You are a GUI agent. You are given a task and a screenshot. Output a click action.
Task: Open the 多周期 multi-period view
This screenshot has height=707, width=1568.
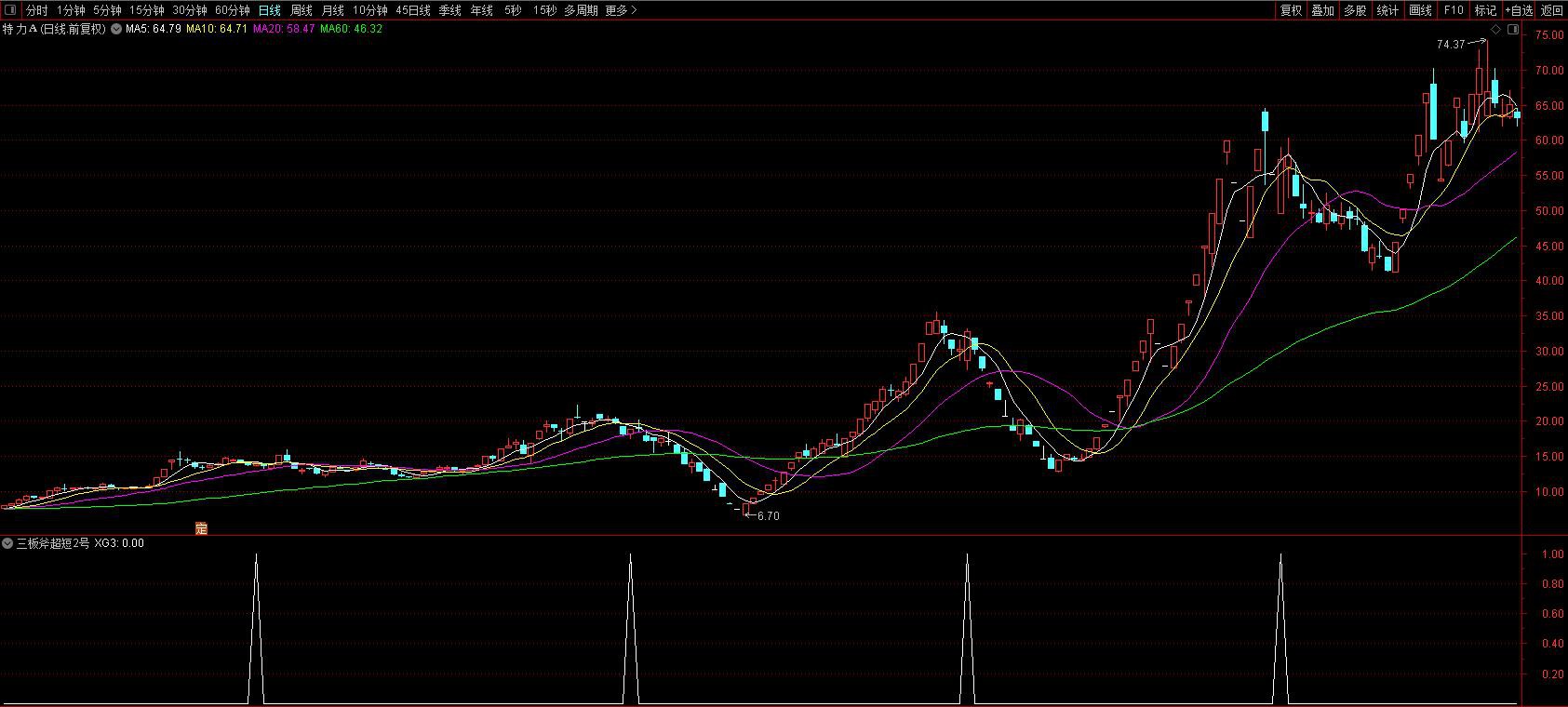point(581,10)
